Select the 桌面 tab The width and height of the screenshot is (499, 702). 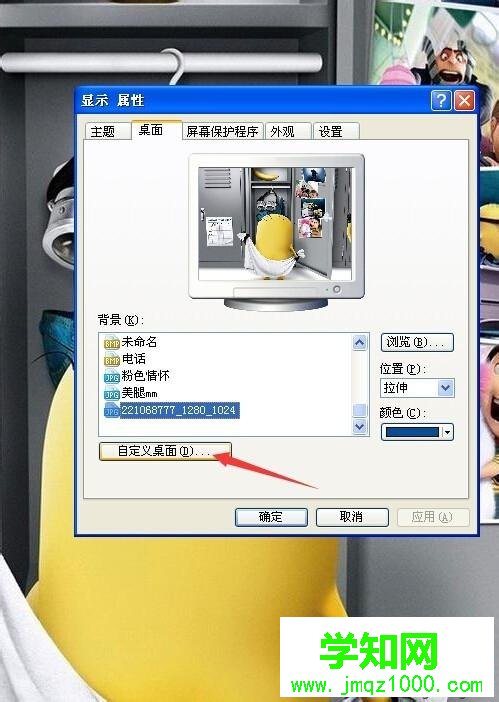(156, 130)
